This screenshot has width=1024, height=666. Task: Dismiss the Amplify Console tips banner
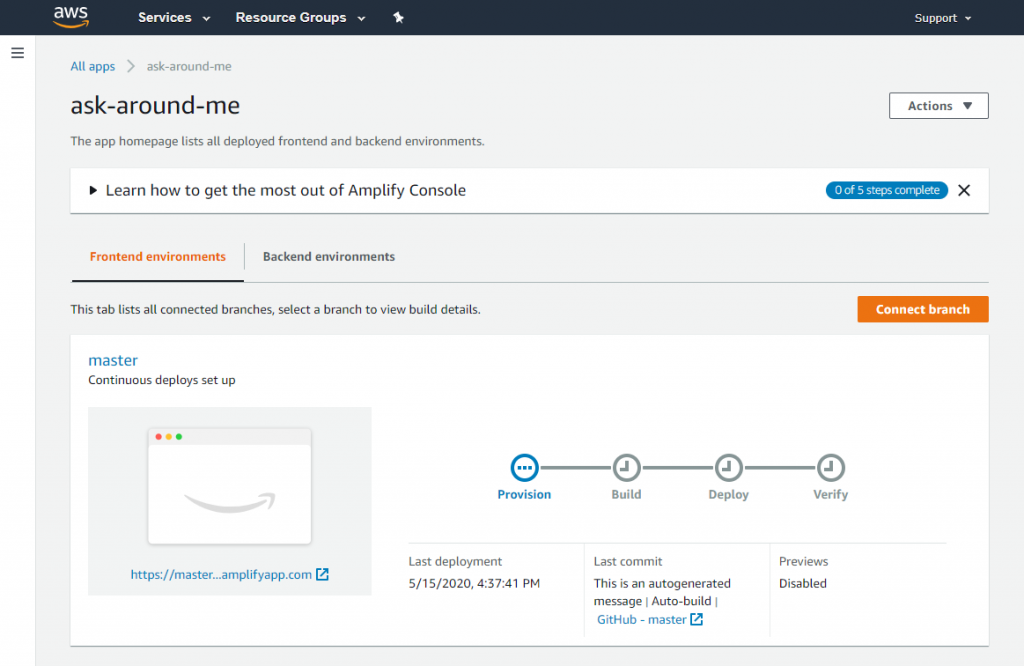(963, 190)
